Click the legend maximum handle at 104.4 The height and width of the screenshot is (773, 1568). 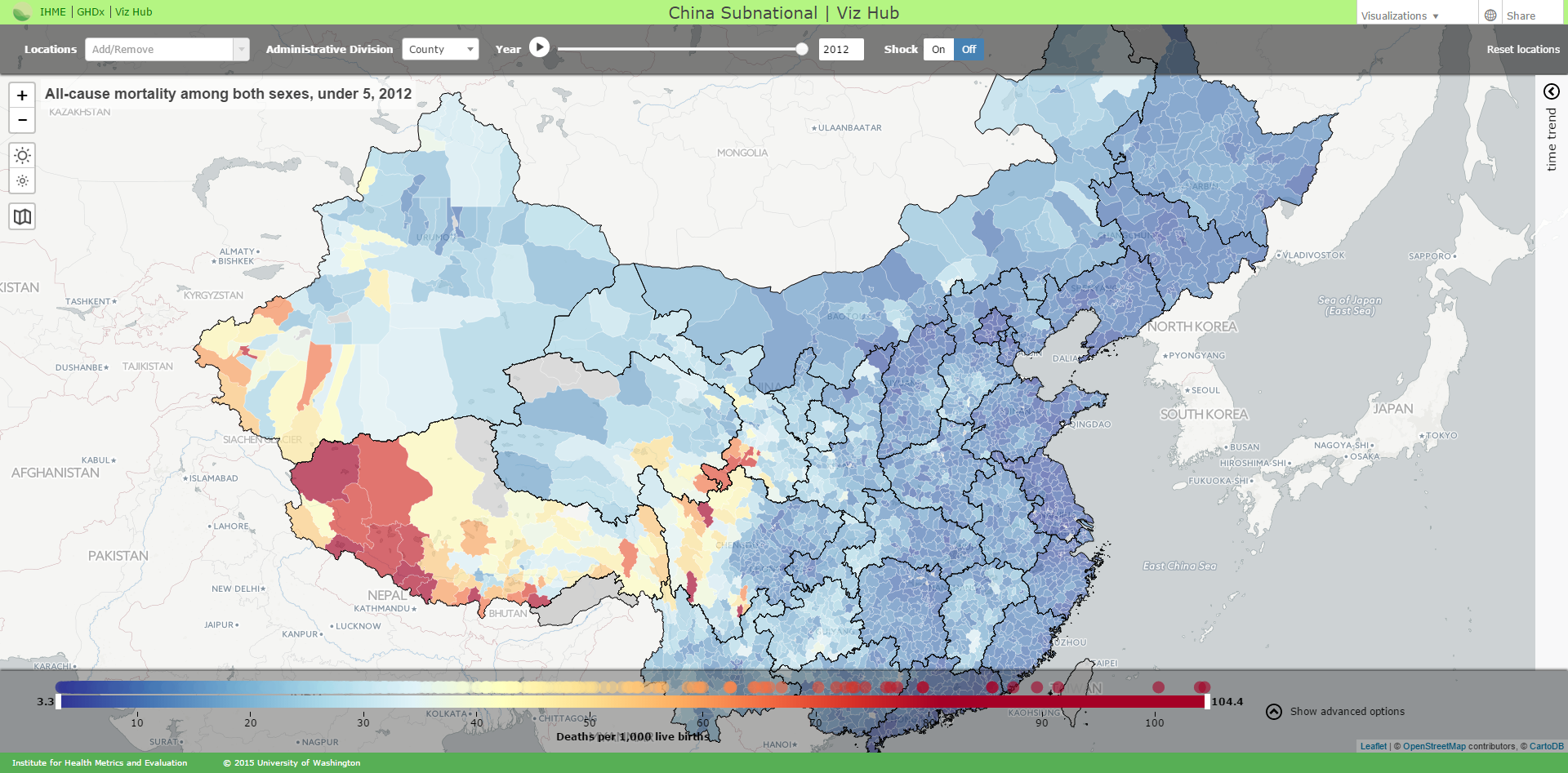[x=1207, y=701]
